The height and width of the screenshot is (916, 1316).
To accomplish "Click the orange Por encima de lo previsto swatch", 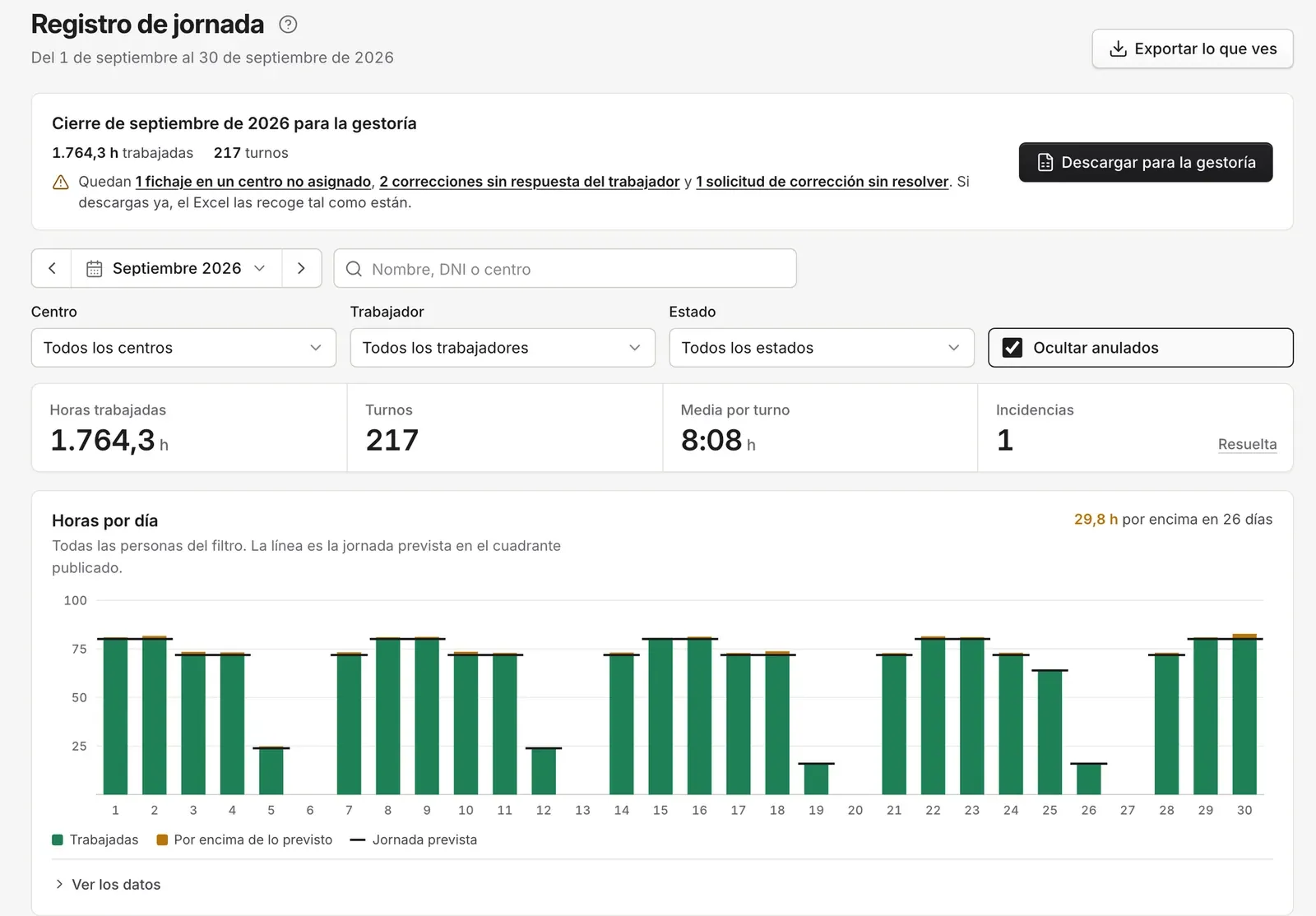I will 162,840.
